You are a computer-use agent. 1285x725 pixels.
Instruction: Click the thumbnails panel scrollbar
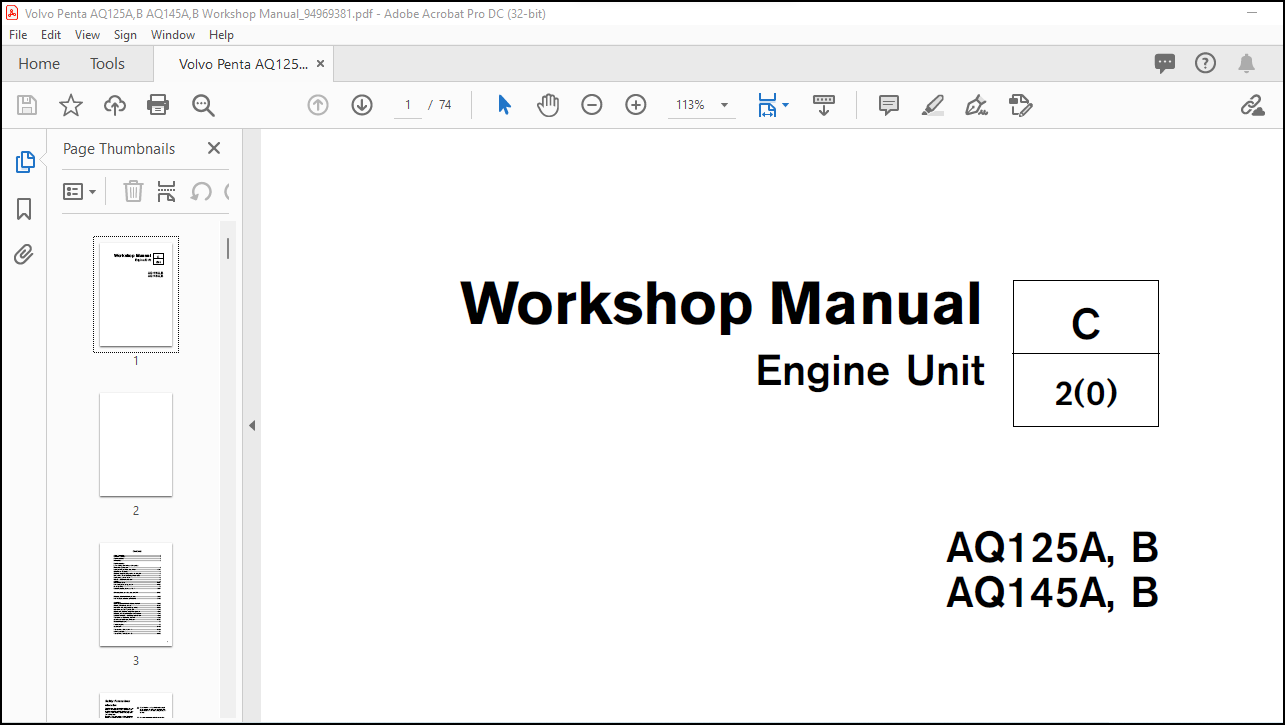click(228, 248)
